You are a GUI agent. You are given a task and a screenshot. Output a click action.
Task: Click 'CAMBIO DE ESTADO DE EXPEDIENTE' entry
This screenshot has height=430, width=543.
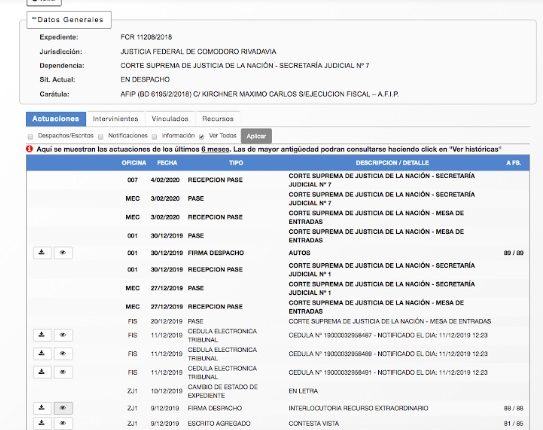(x=223, y=391)
